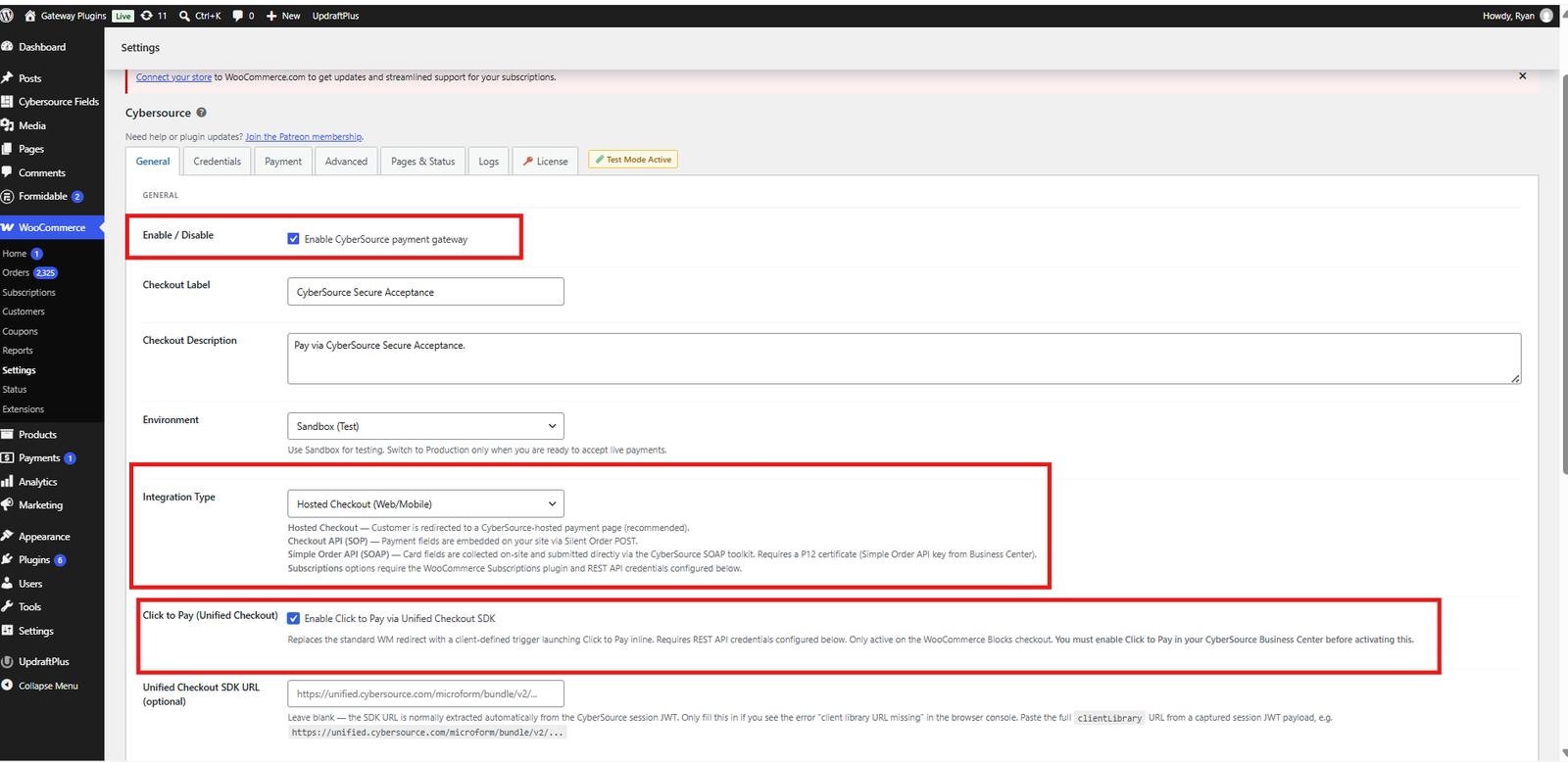Image resolution: width=1568 pixels, height=762 pixels.
Task: Switch to the Advanced tab
Action: pyautogui.click(x=347, y=162)
